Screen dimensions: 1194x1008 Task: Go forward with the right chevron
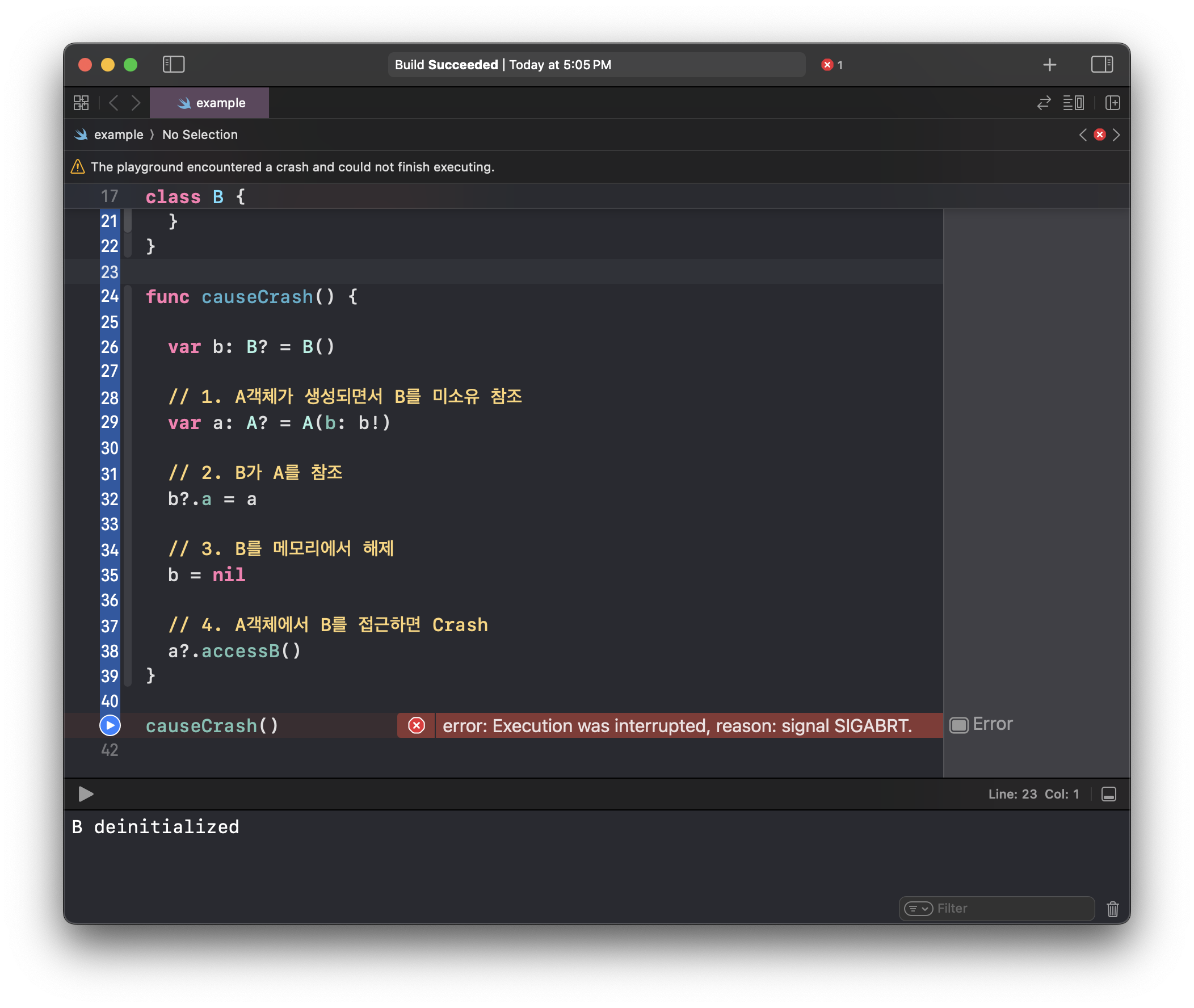(136, 103)
